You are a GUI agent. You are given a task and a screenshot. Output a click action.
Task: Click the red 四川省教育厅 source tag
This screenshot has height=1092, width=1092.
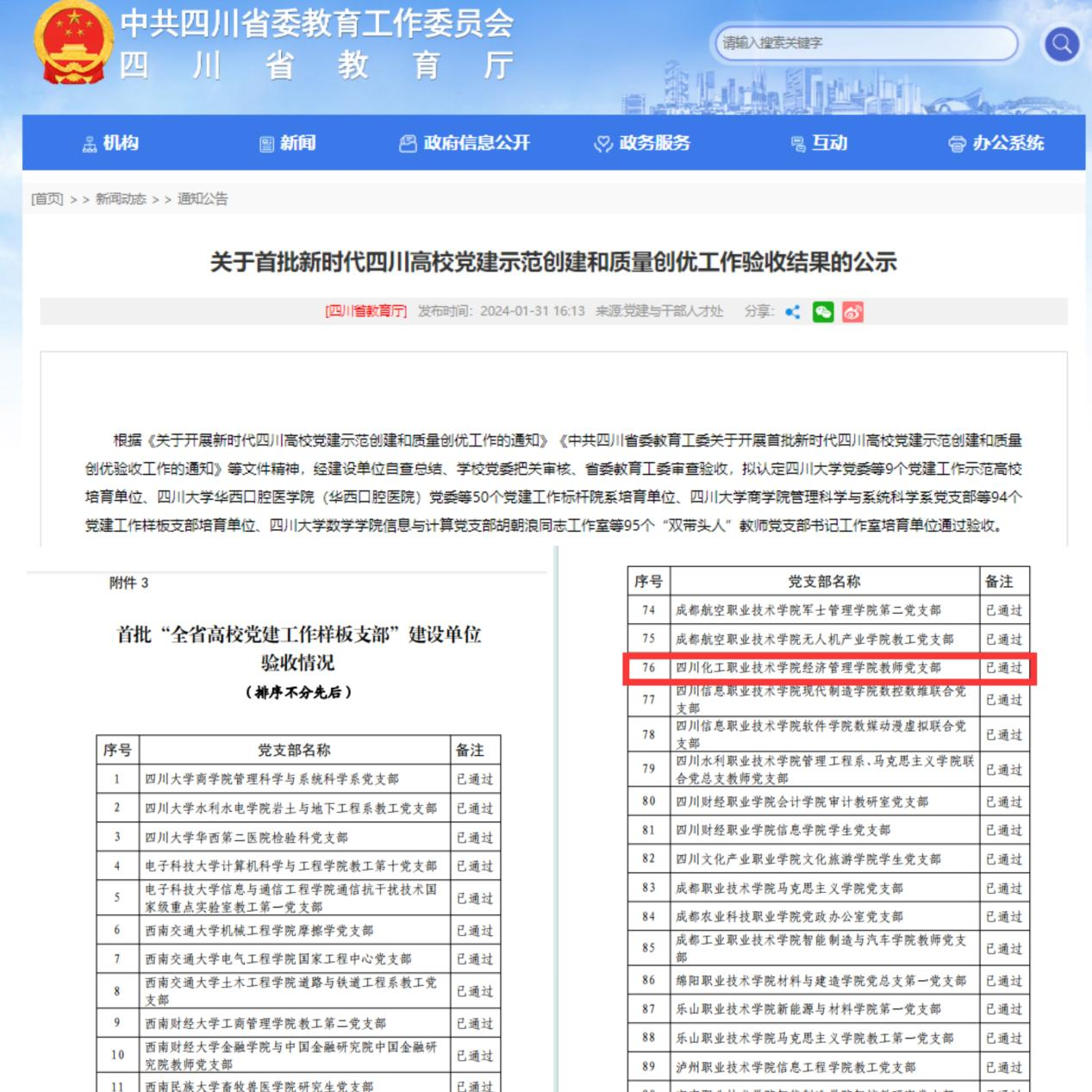coord(365,311)
